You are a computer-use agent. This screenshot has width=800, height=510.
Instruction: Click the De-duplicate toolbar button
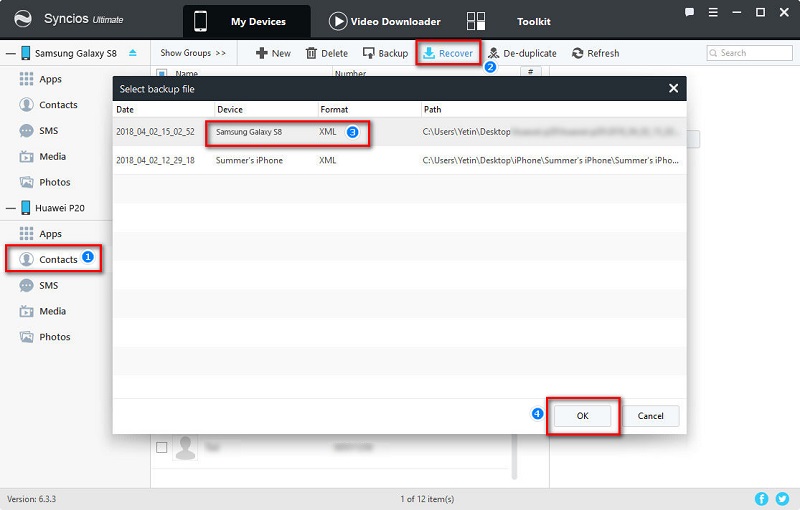(x=522, y=53)
